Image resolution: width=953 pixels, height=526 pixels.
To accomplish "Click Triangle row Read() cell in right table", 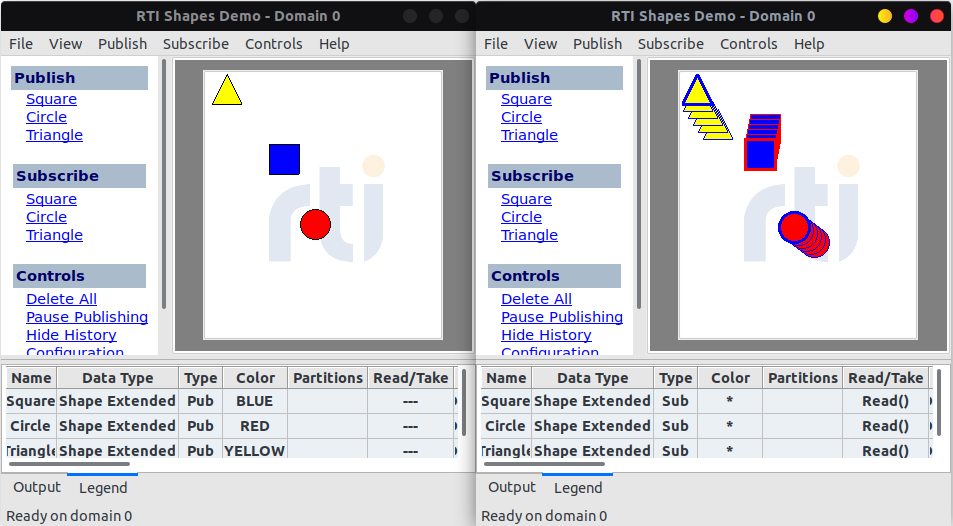I will point(886,451).
